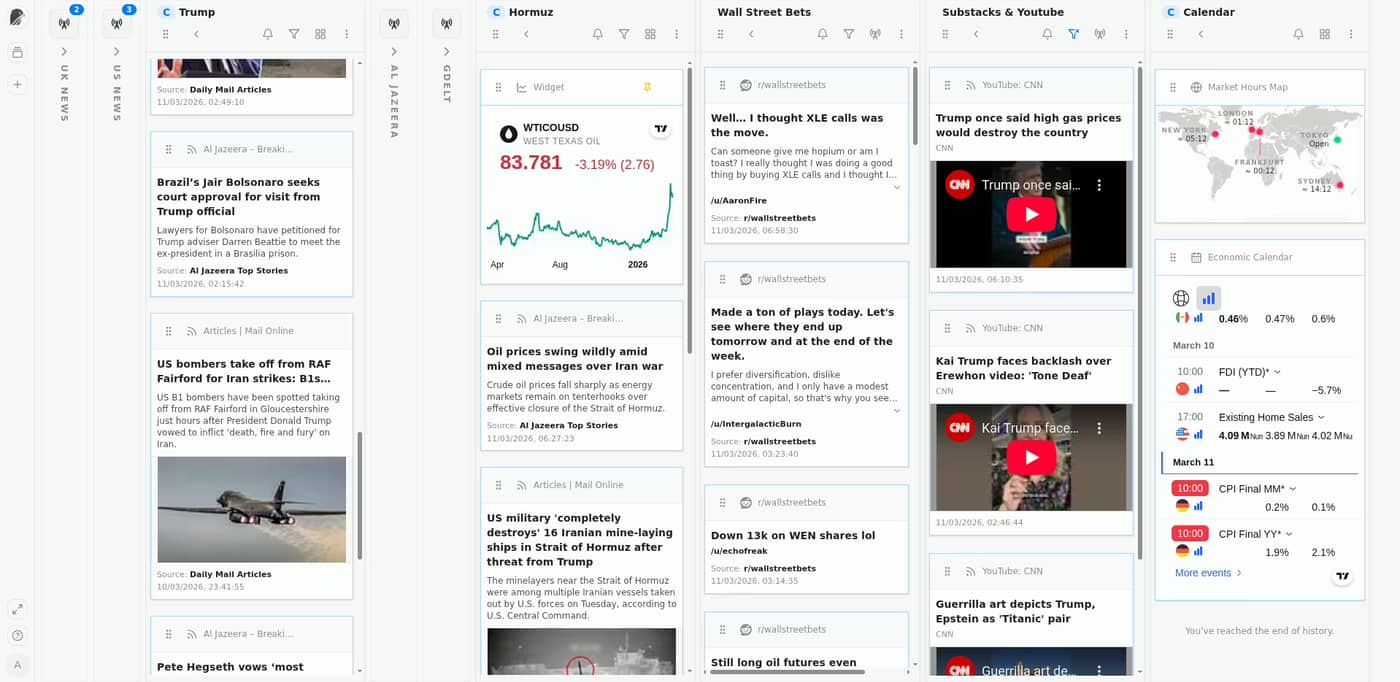1400x682 pixels.
Task: Click the bell icon in Wall Street Bets column
Action: click(823, 34)
